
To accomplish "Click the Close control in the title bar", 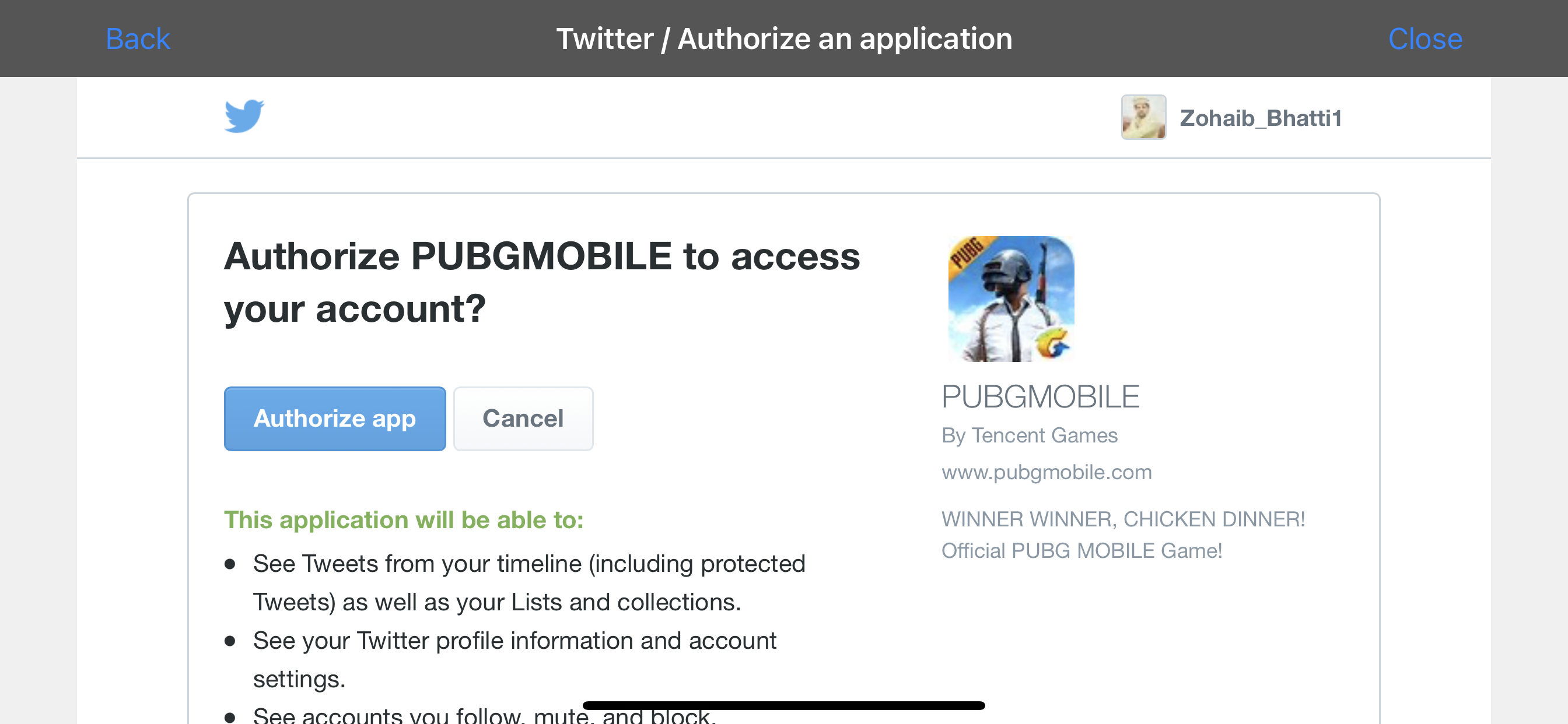I will 1425,38.
